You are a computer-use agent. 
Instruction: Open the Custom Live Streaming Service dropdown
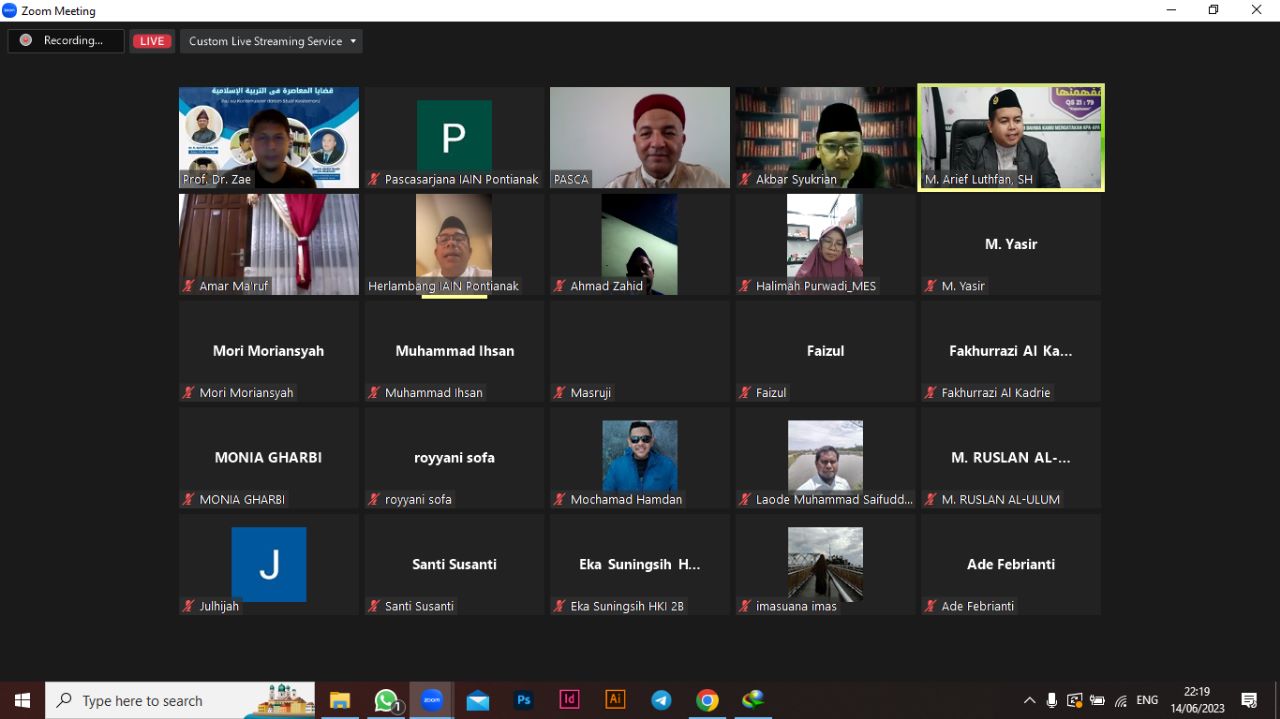pos(272,41)
